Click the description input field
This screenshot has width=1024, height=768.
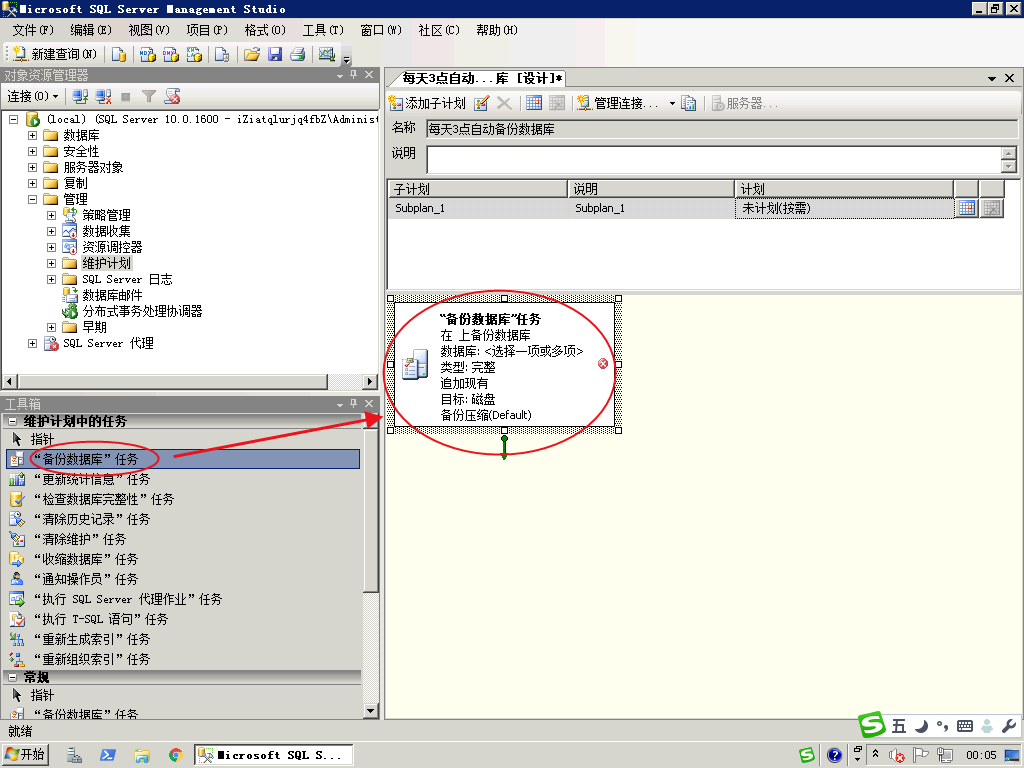(714, 159)
